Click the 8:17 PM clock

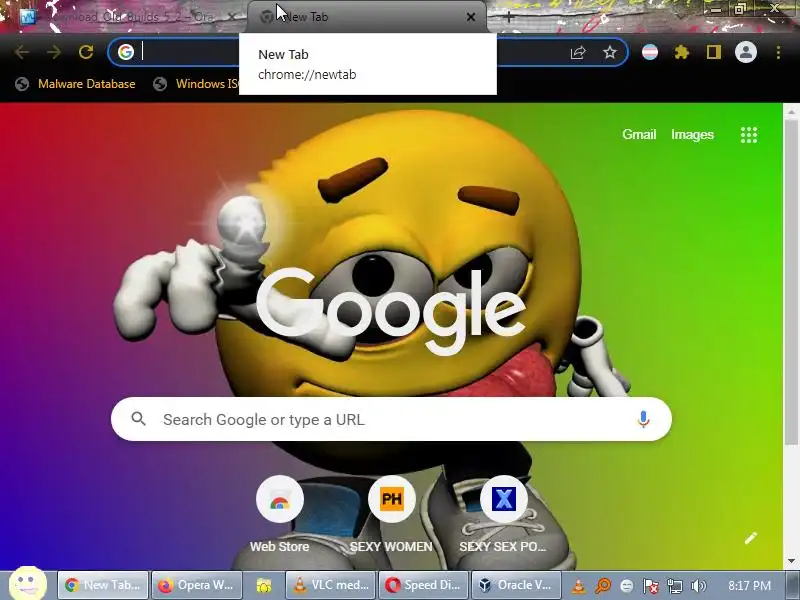(x=749, y=586)
